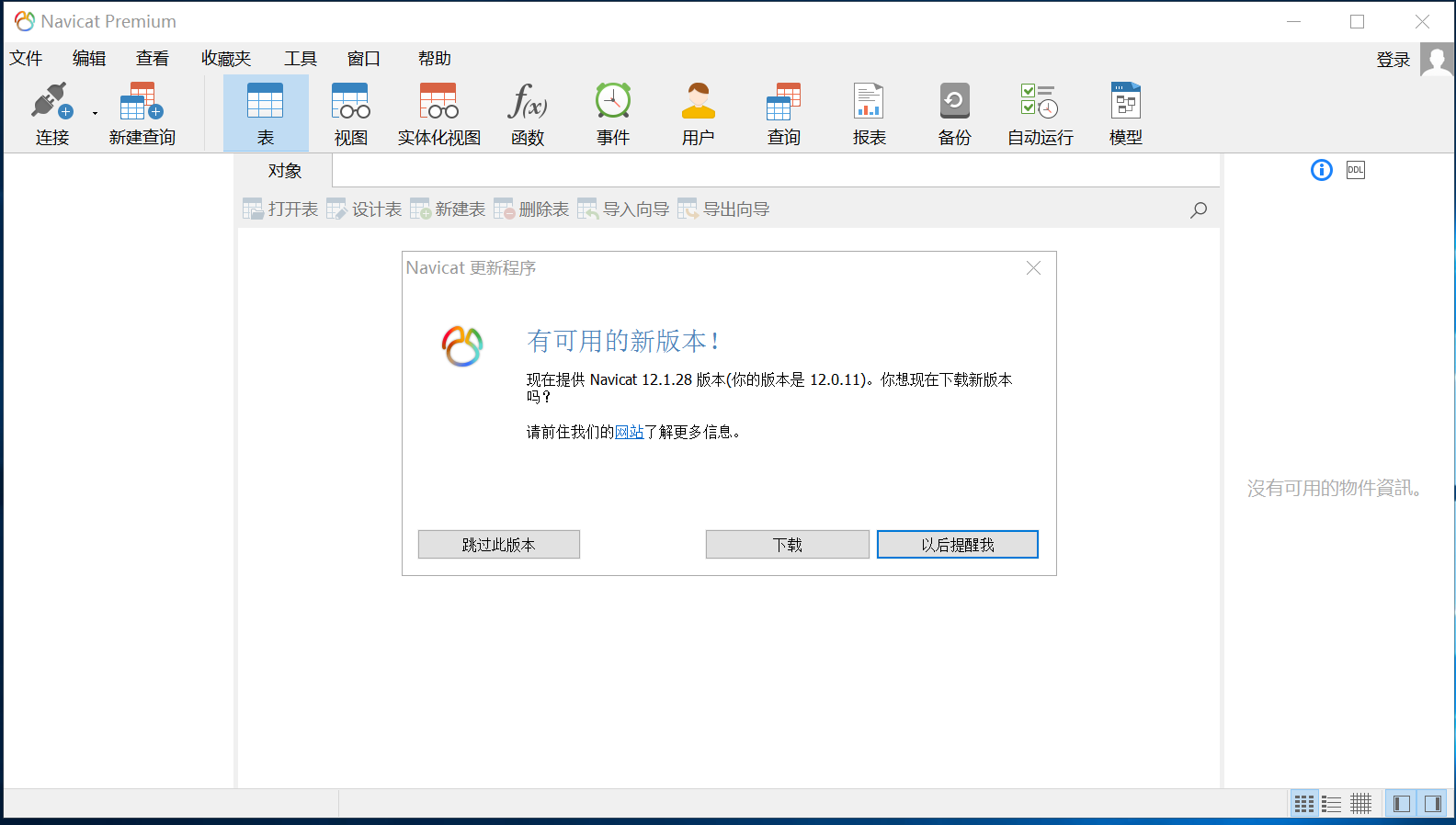Open the 工具 tools menu
Viewport: 1456px width, 825px height.
point(301,59)
